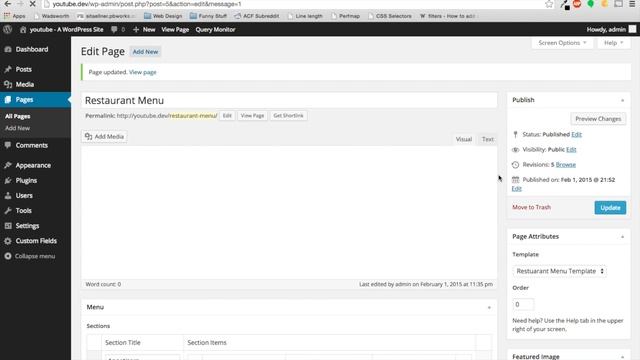Open Chrome hamburger menu
The image size is (640, 360).
tap(632, 4)
